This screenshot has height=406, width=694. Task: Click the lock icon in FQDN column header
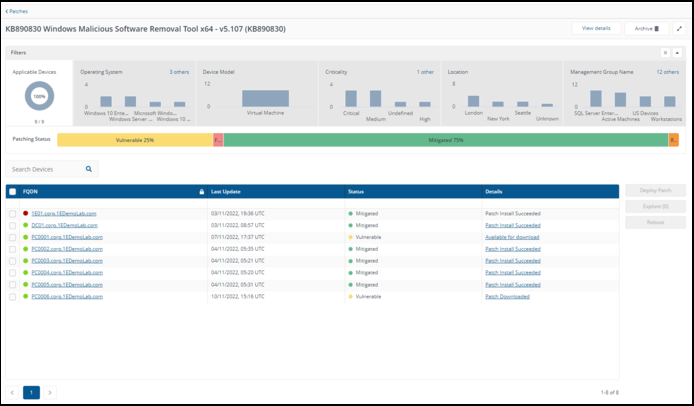tap(203, 191)
